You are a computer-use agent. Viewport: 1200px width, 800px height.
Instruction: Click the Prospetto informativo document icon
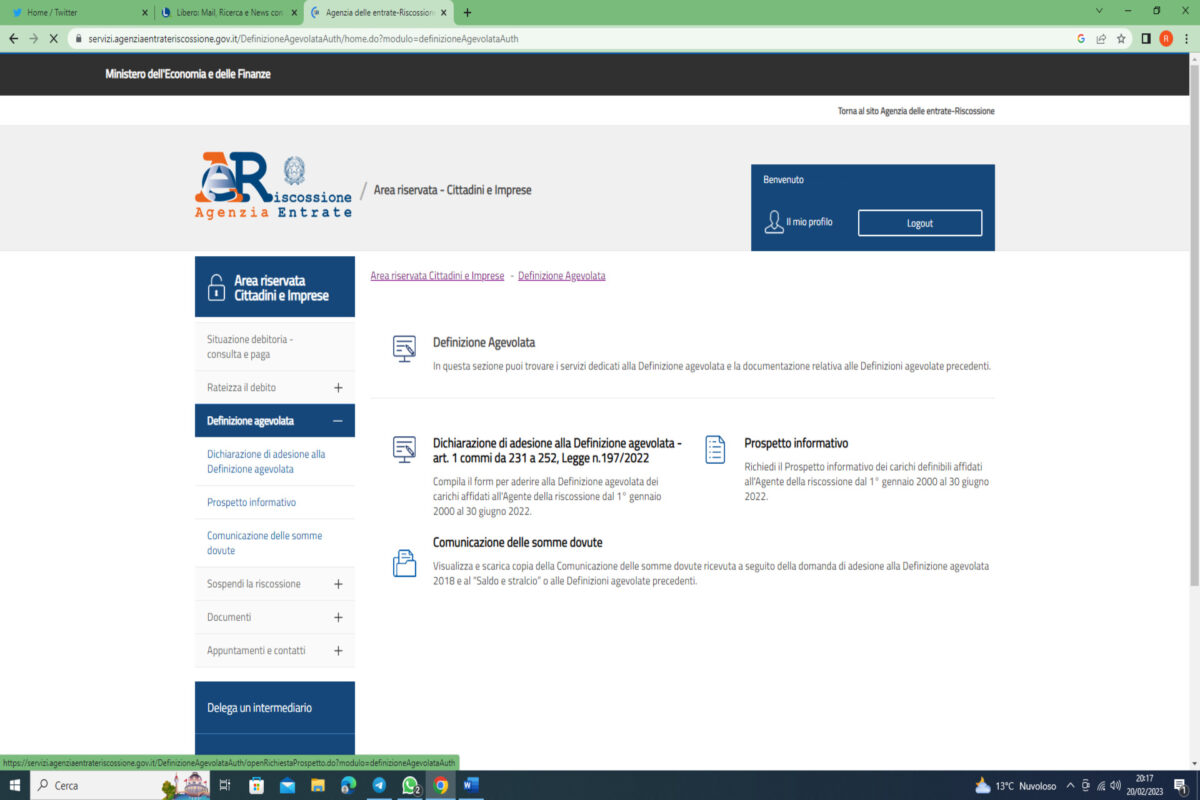click(x=715, y=450)
